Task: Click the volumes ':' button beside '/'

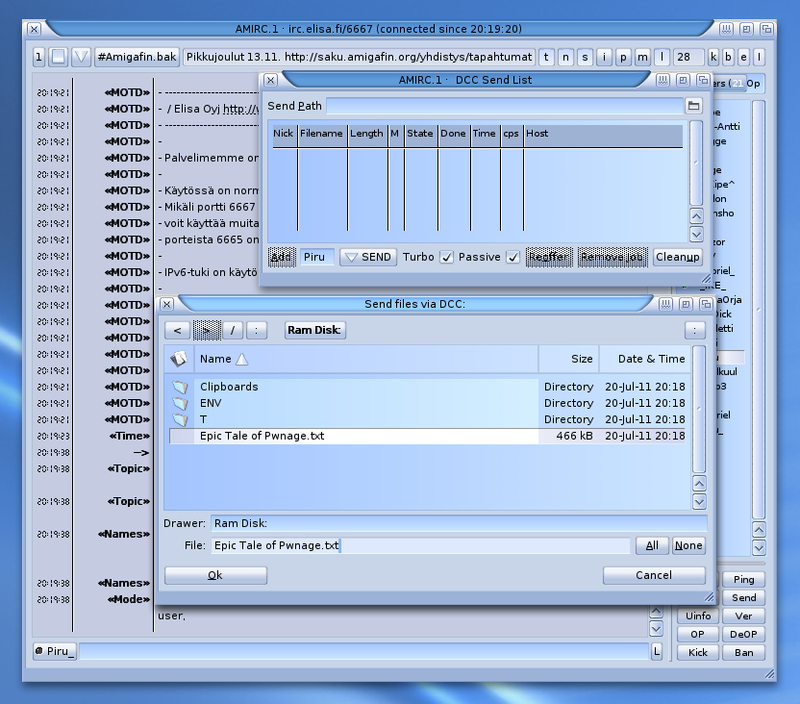Action: [x=257, y=330]
